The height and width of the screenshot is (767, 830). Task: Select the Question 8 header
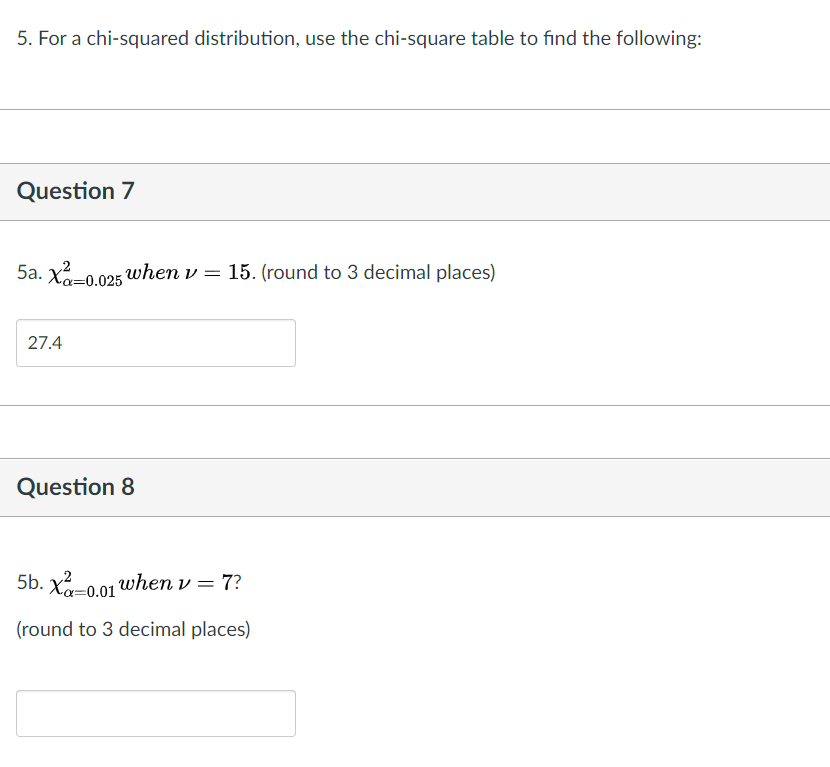click(74, 487)
